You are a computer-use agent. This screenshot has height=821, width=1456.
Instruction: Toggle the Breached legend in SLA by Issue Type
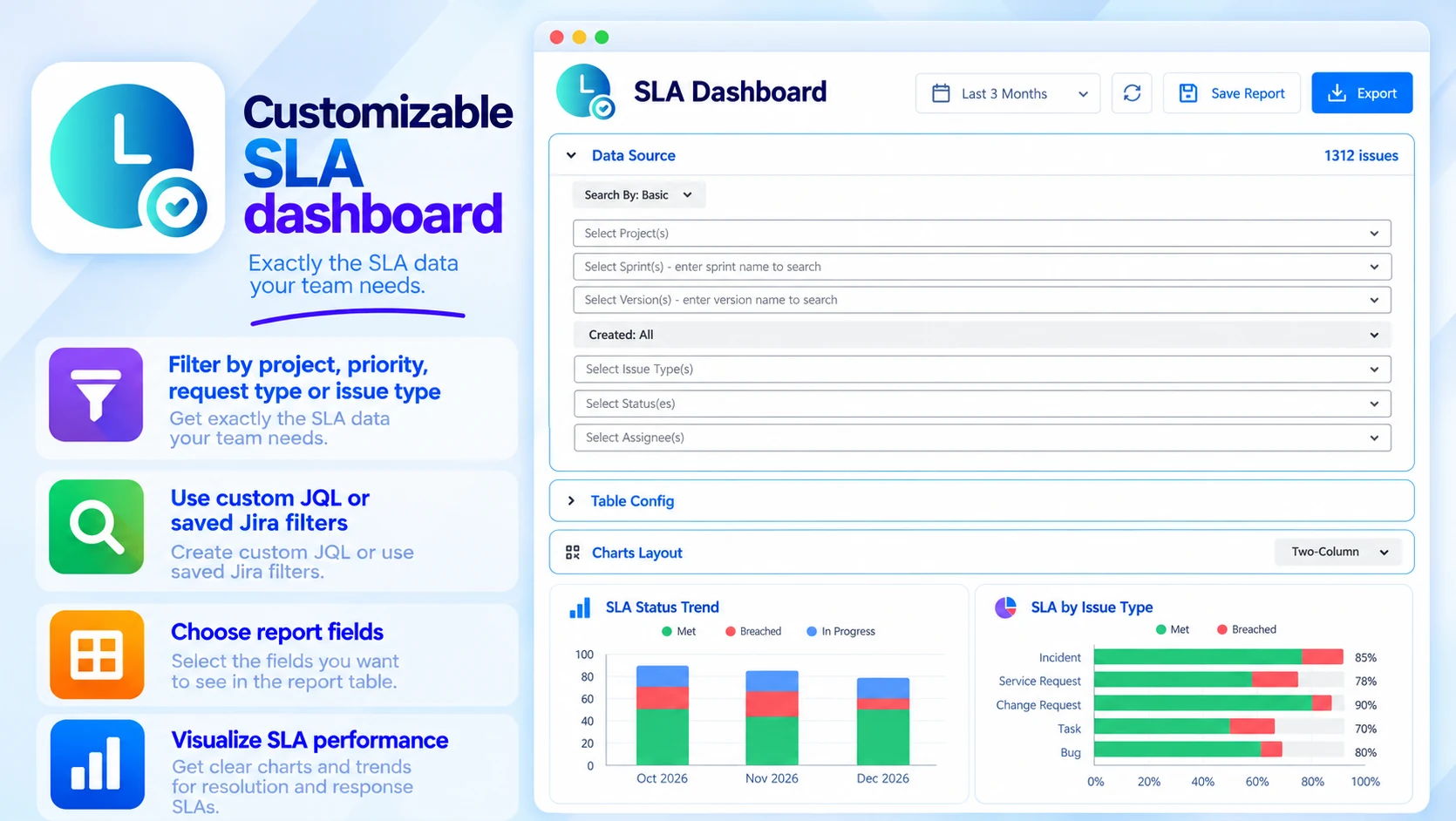tap(1247, 629)
